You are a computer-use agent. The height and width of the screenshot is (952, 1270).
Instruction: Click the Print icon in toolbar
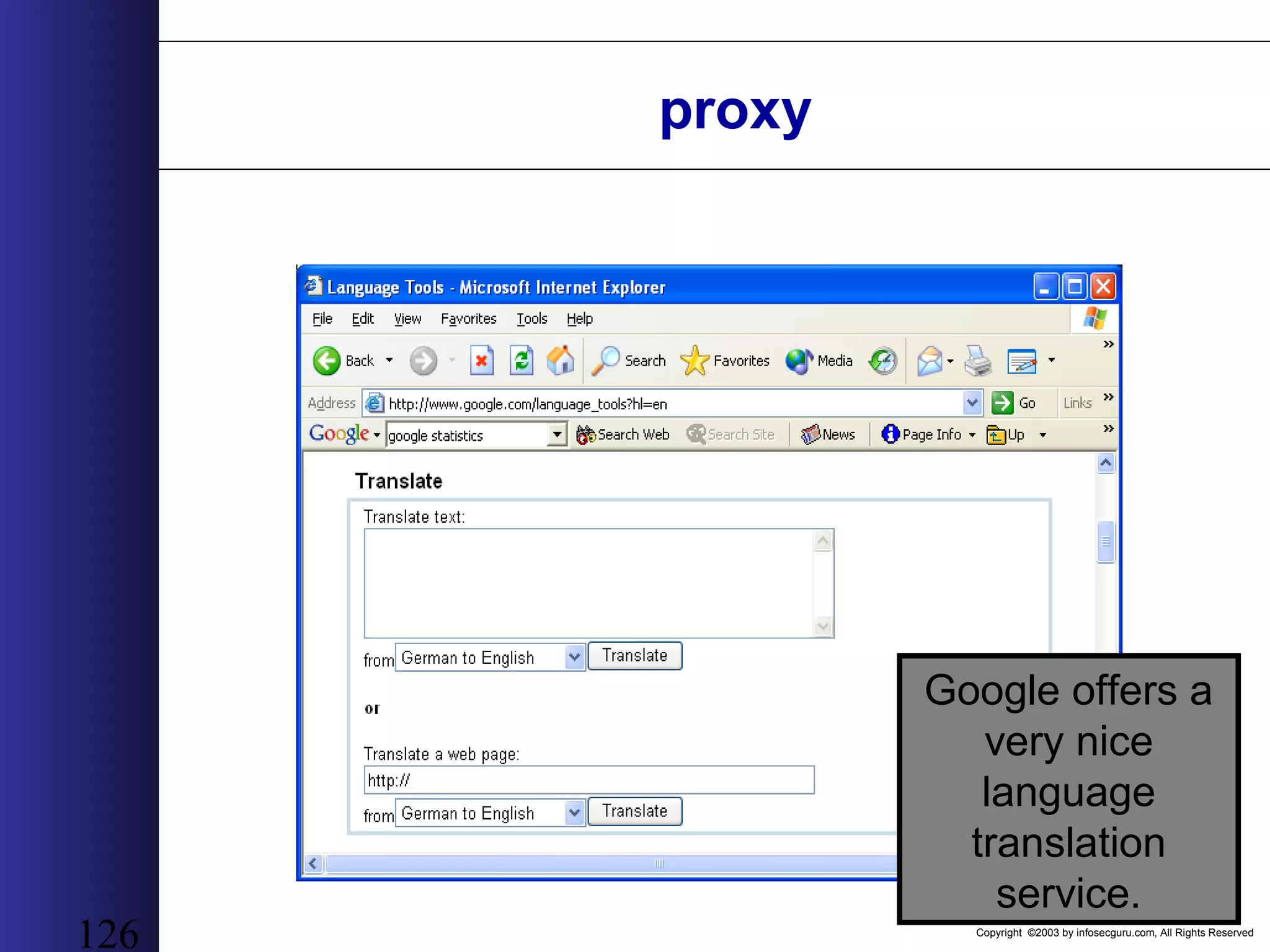point(979,361)
